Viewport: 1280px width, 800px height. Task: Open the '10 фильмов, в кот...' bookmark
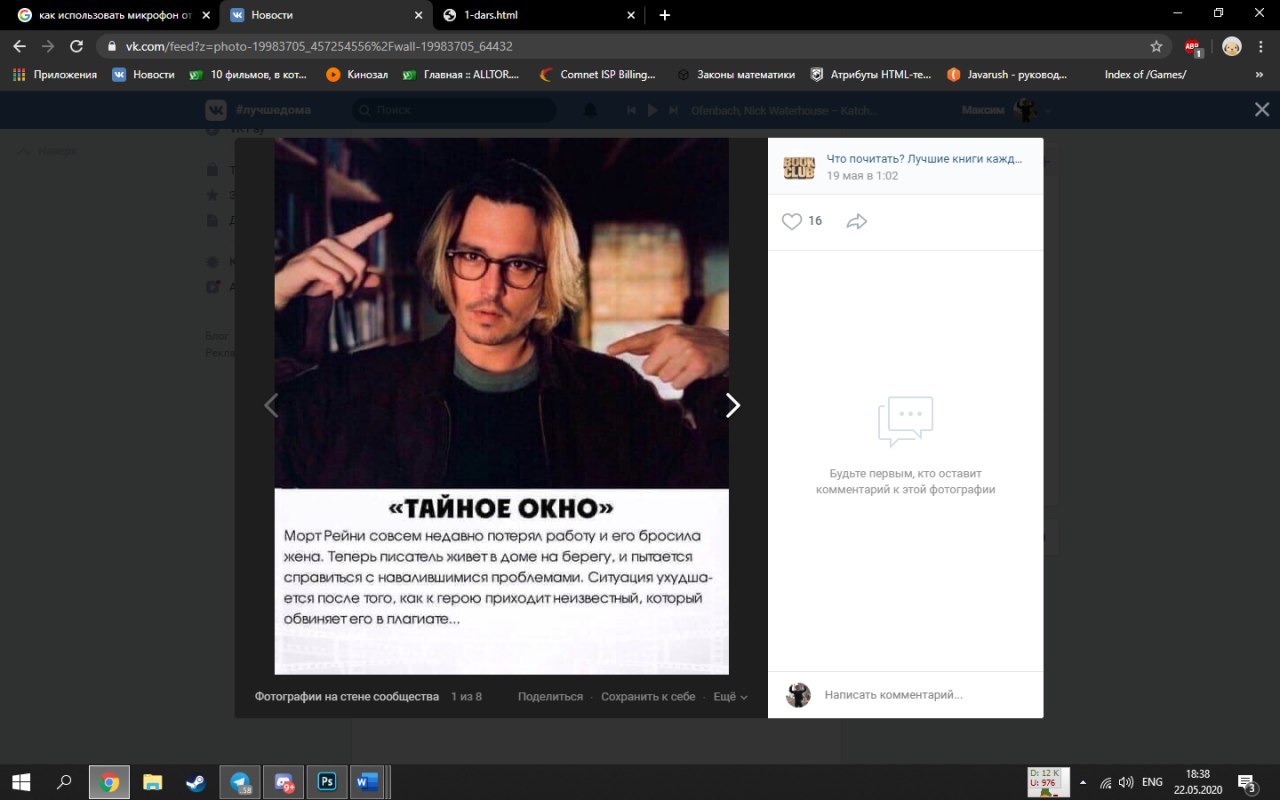pos(250,74)
